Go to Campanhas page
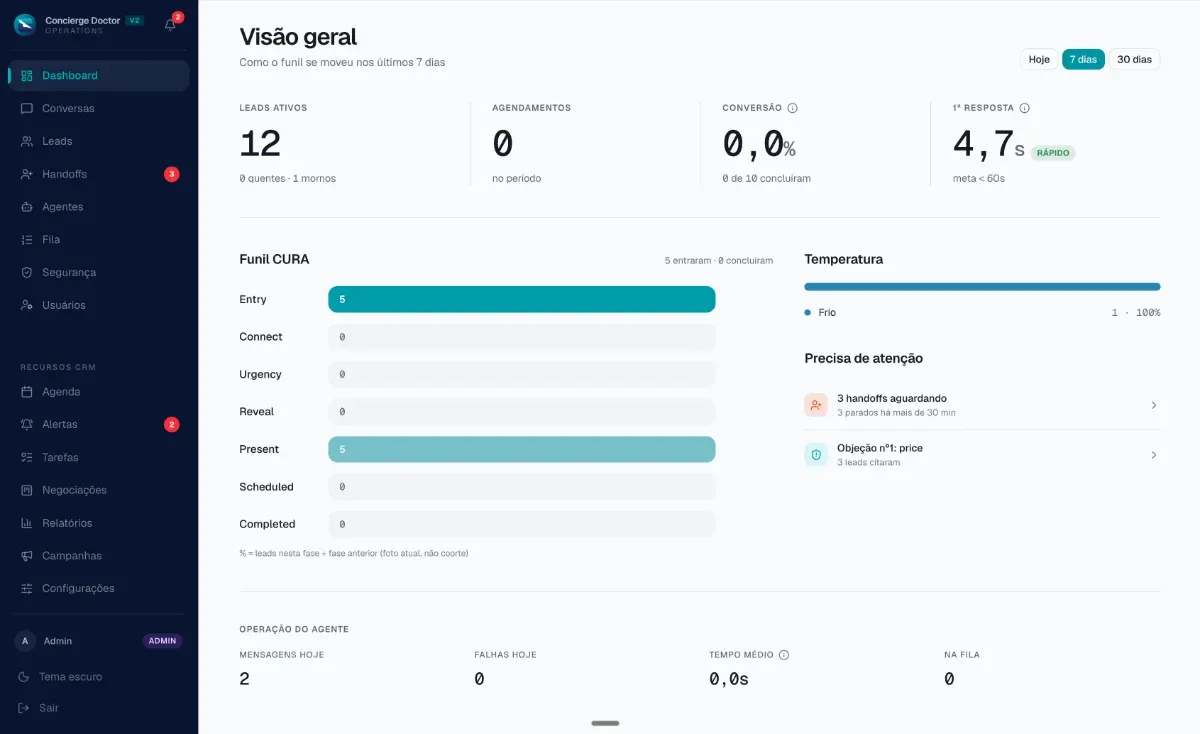The image size is (1200, 734). pos(98,556)
